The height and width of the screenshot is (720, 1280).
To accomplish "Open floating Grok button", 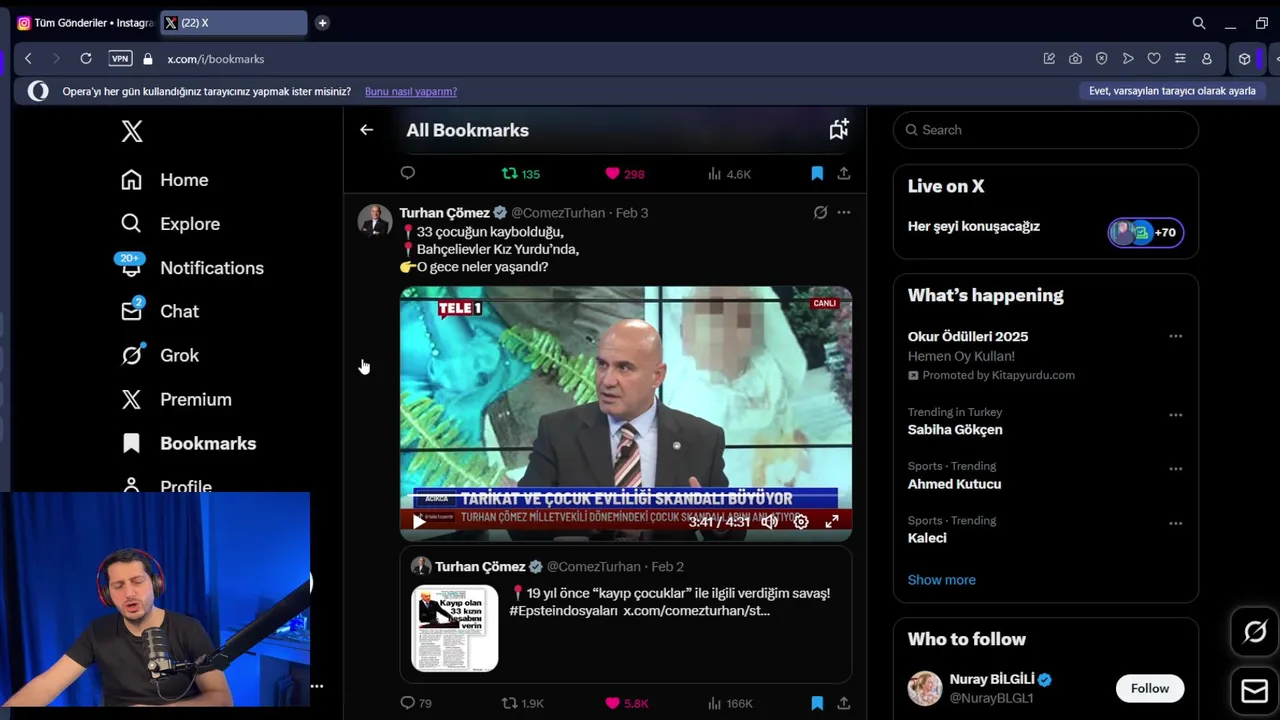I will (1255, 632).
